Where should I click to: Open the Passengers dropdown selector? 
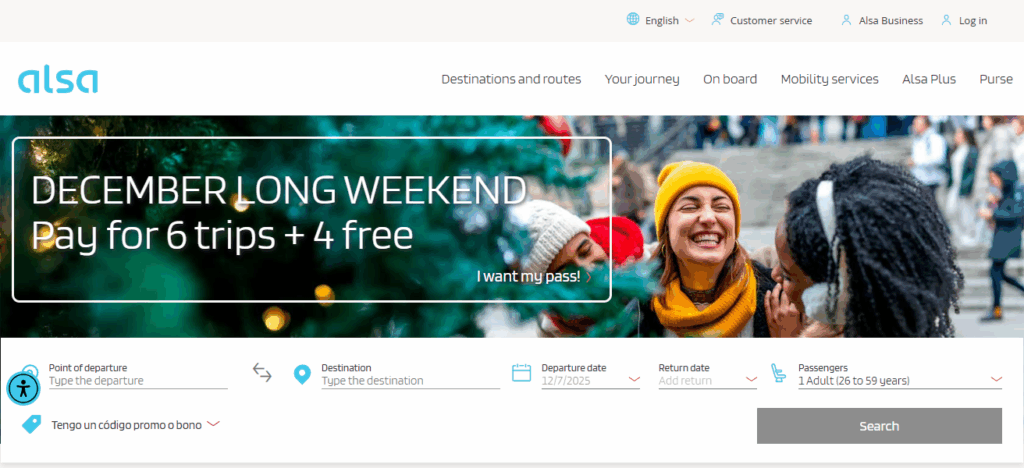tap(900, 381)
